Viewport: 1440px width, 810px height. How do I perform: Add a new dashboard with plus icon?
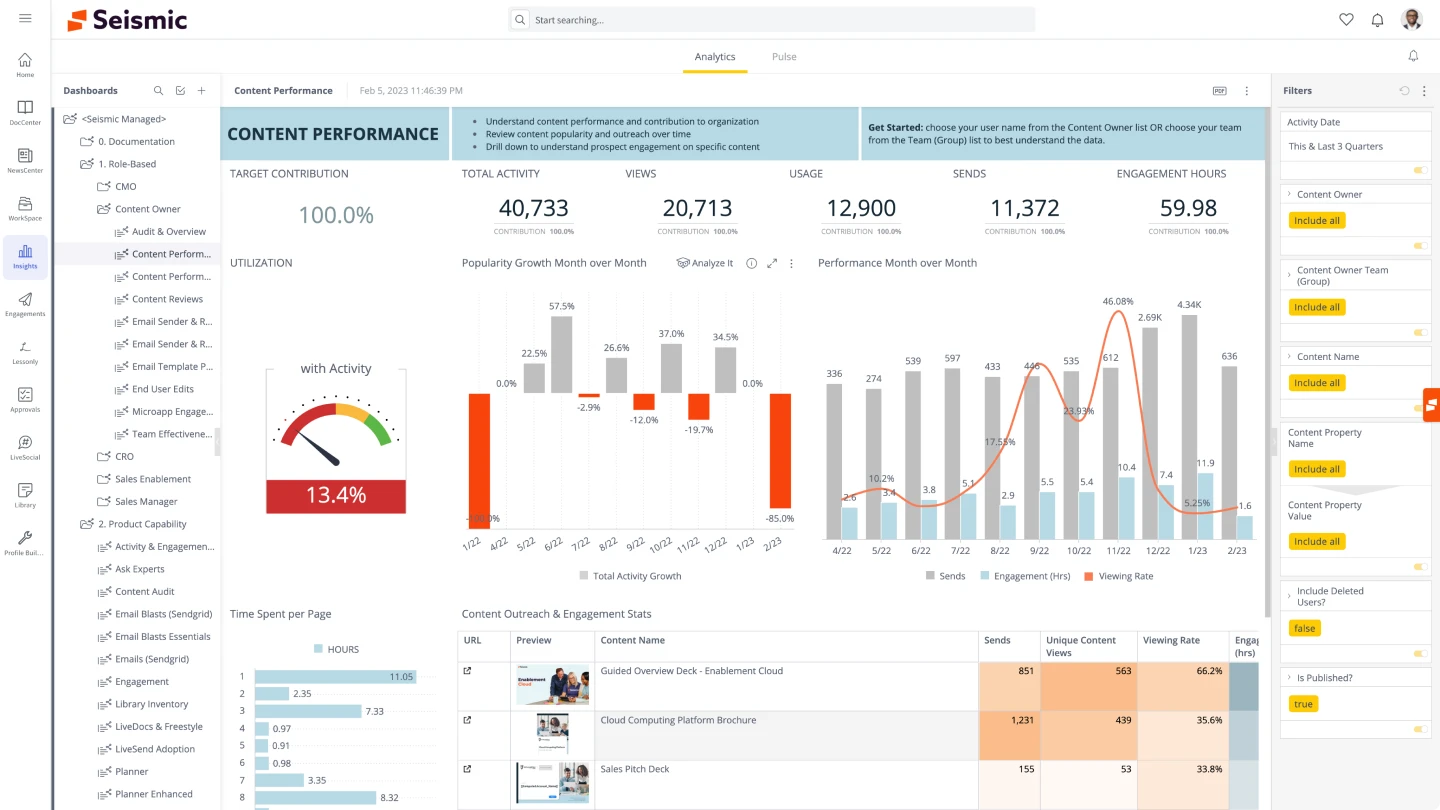point(201,90)
